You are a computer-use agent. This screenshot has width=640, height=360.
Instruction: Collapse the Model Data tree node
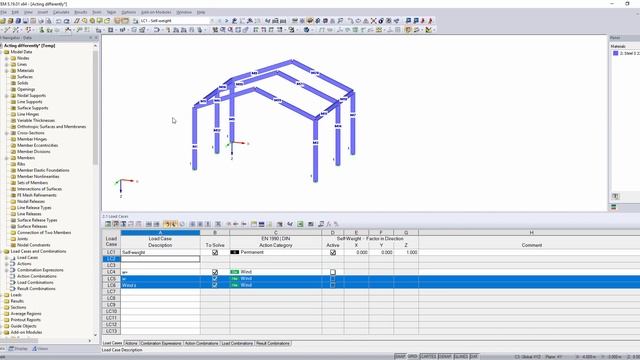(1, 52)
